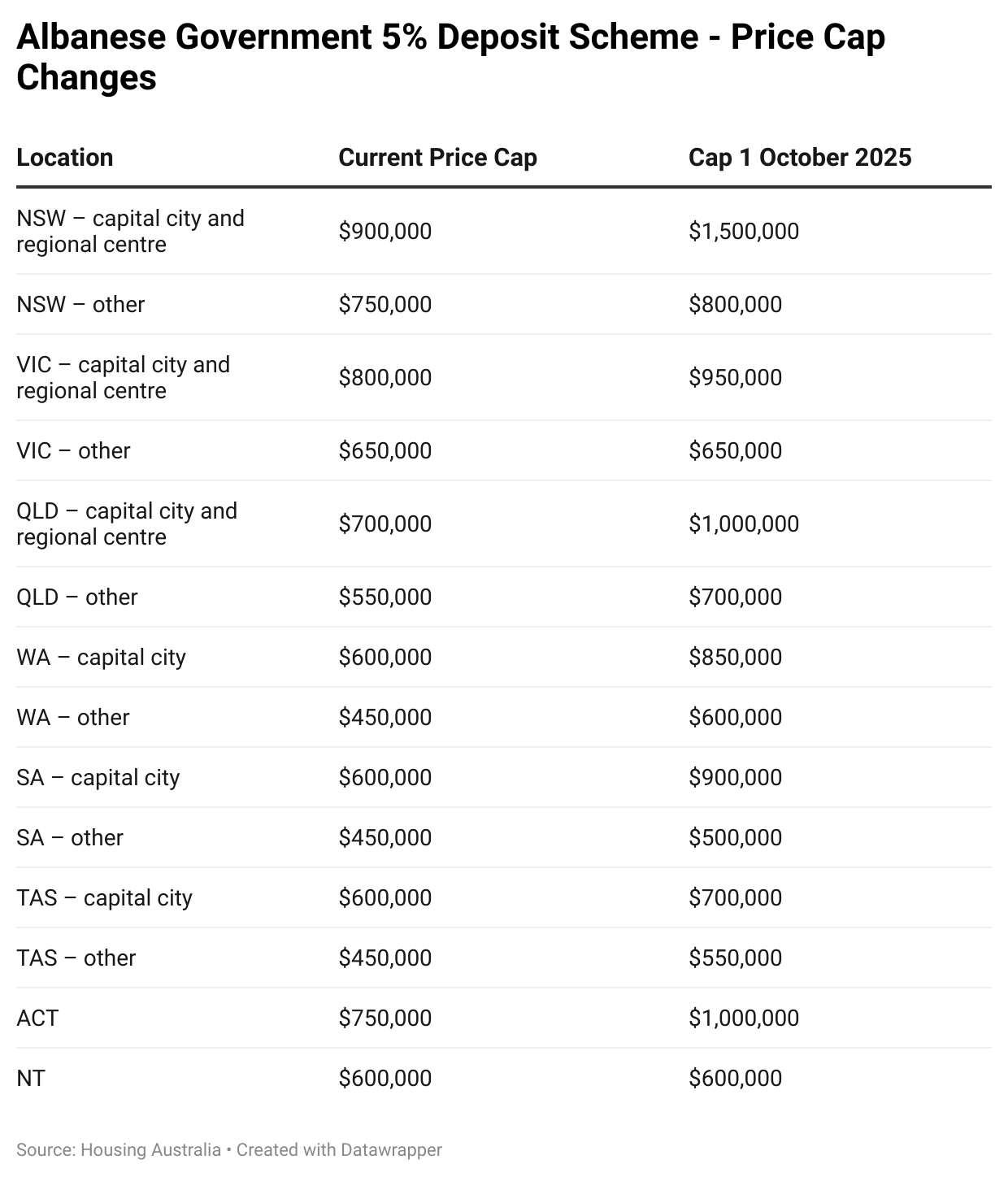The height and width of the screenshot is (1177, 1008).
Task: Click the $950,000 cap value for VIC
Action: (735, 378)
